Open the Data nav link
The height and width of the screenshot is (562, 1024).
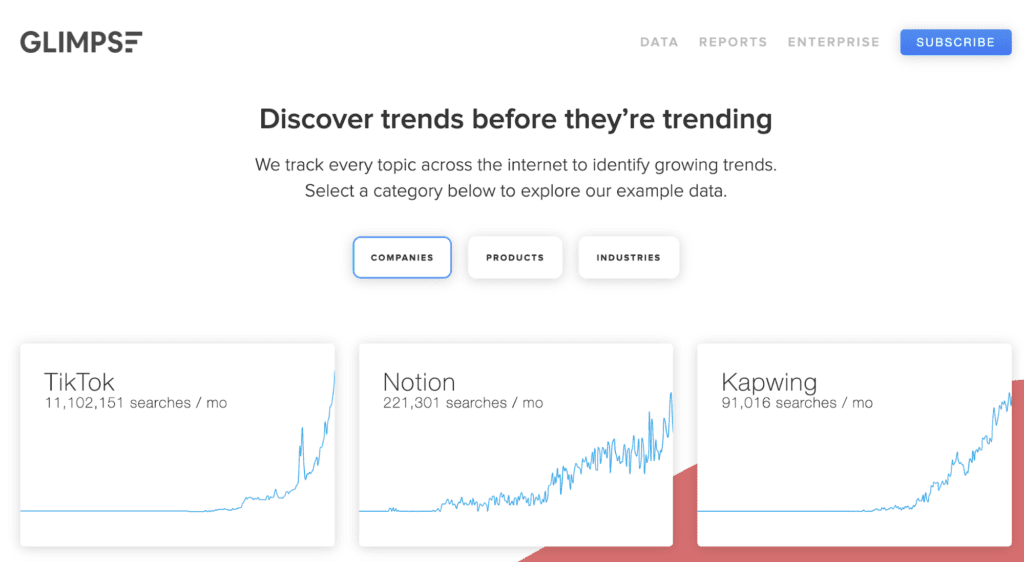tap(659, 42)
